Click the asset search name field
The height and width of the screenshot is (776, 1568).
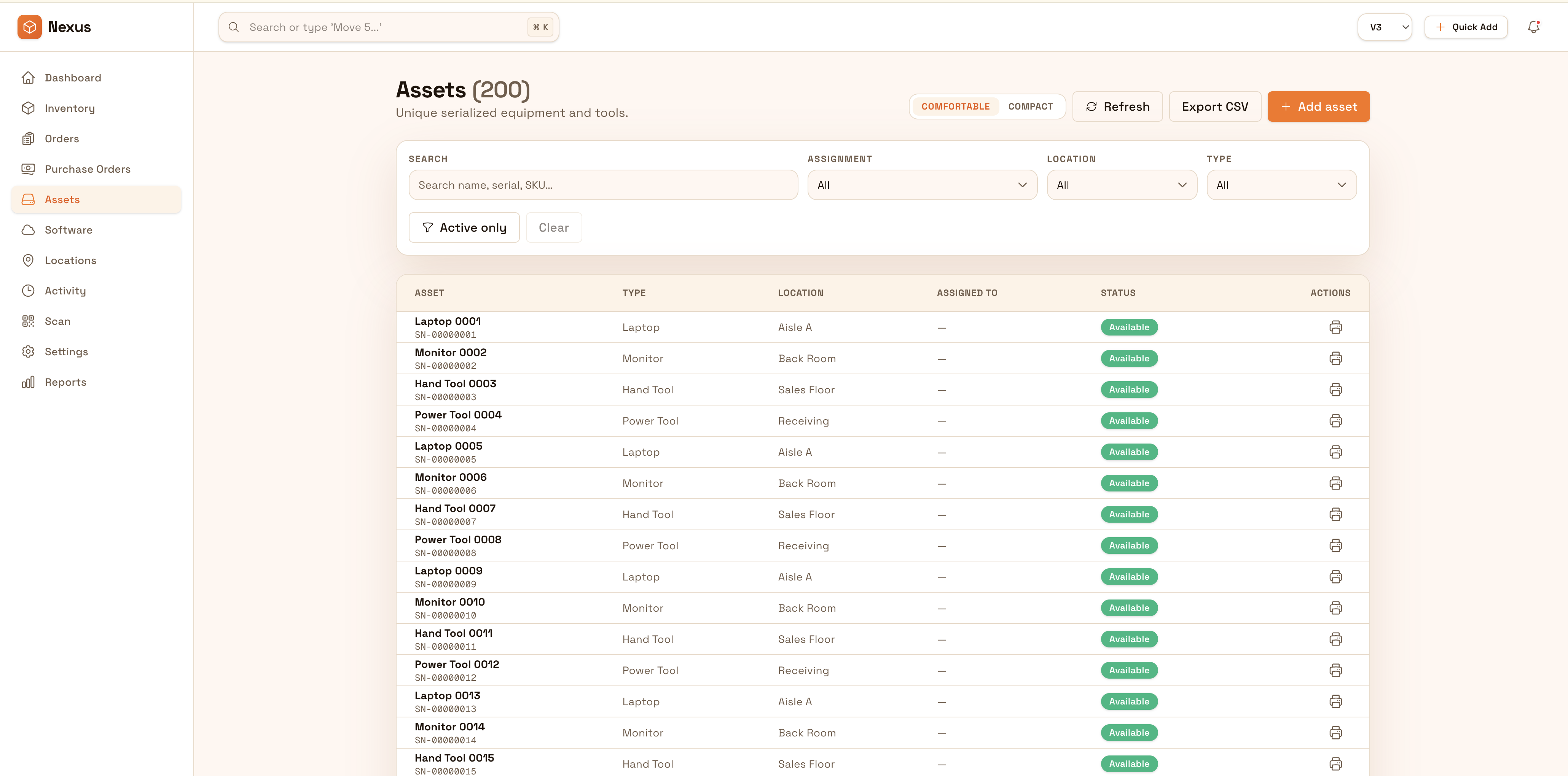point(602,184)
